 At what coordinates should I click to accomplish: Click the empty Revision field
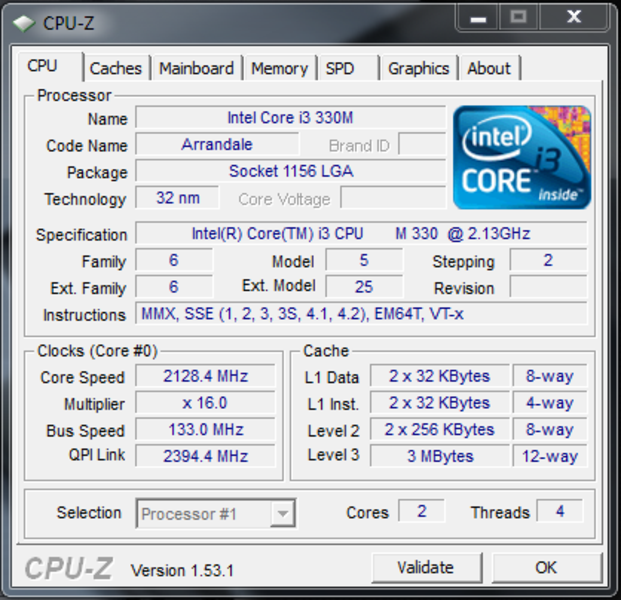[548, 287]
